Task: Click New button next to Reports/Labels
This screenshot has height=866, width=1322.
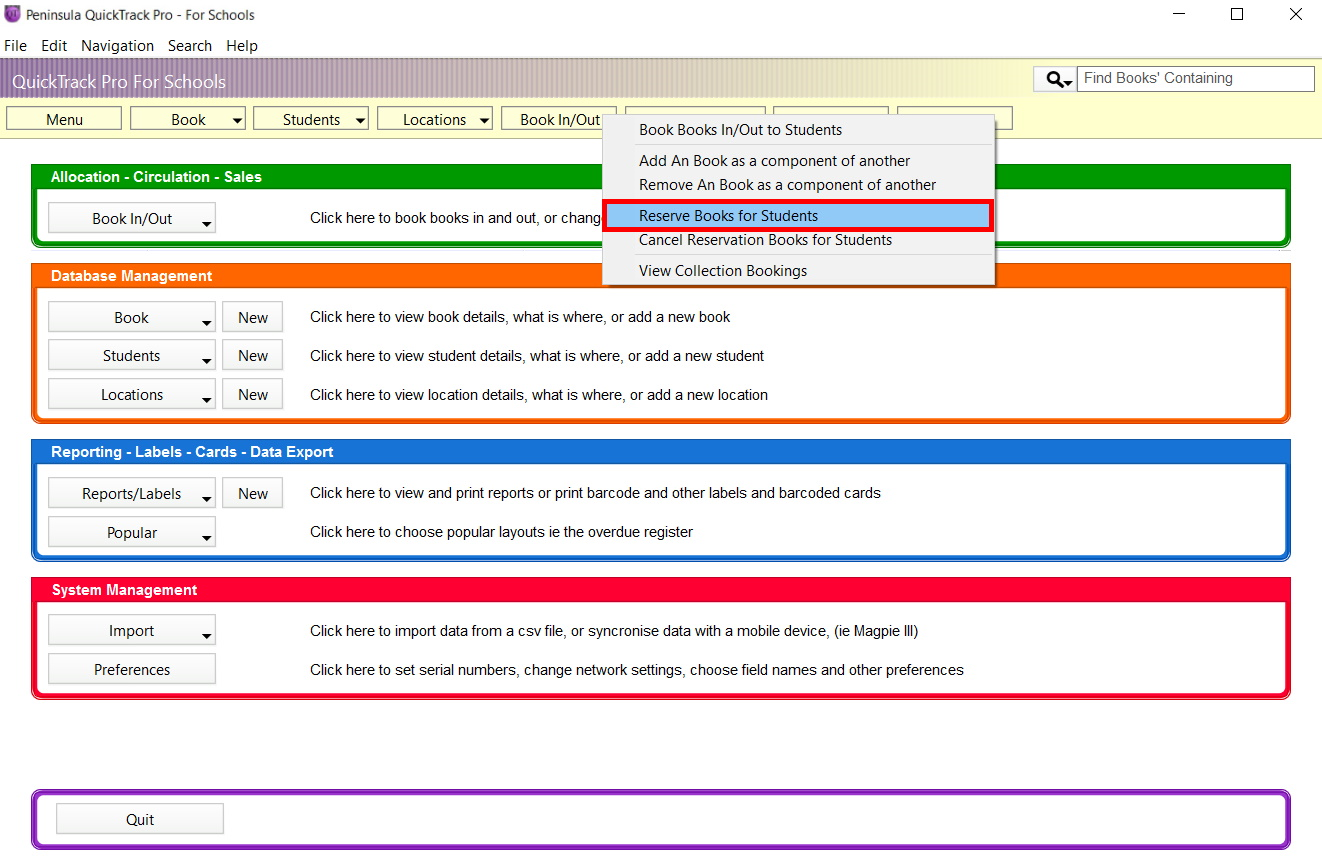Action: tap(253, 493)
